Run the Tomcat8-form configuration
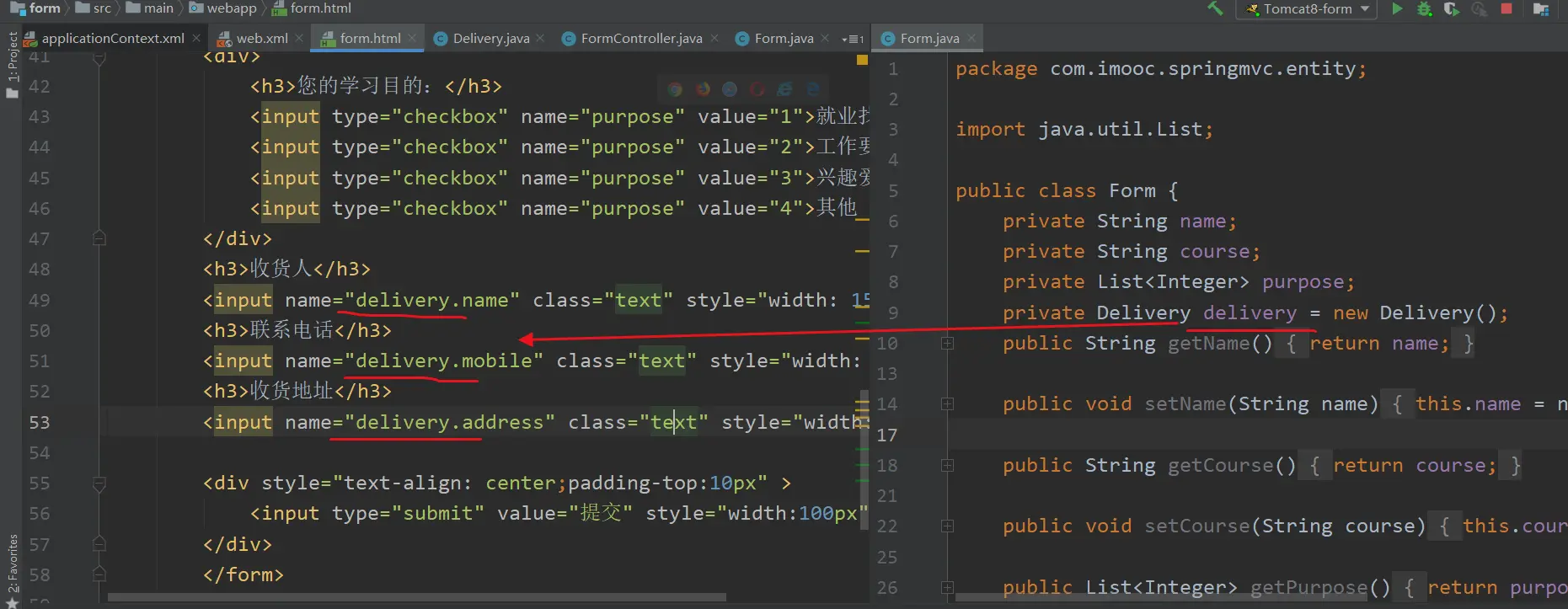 1397,8
